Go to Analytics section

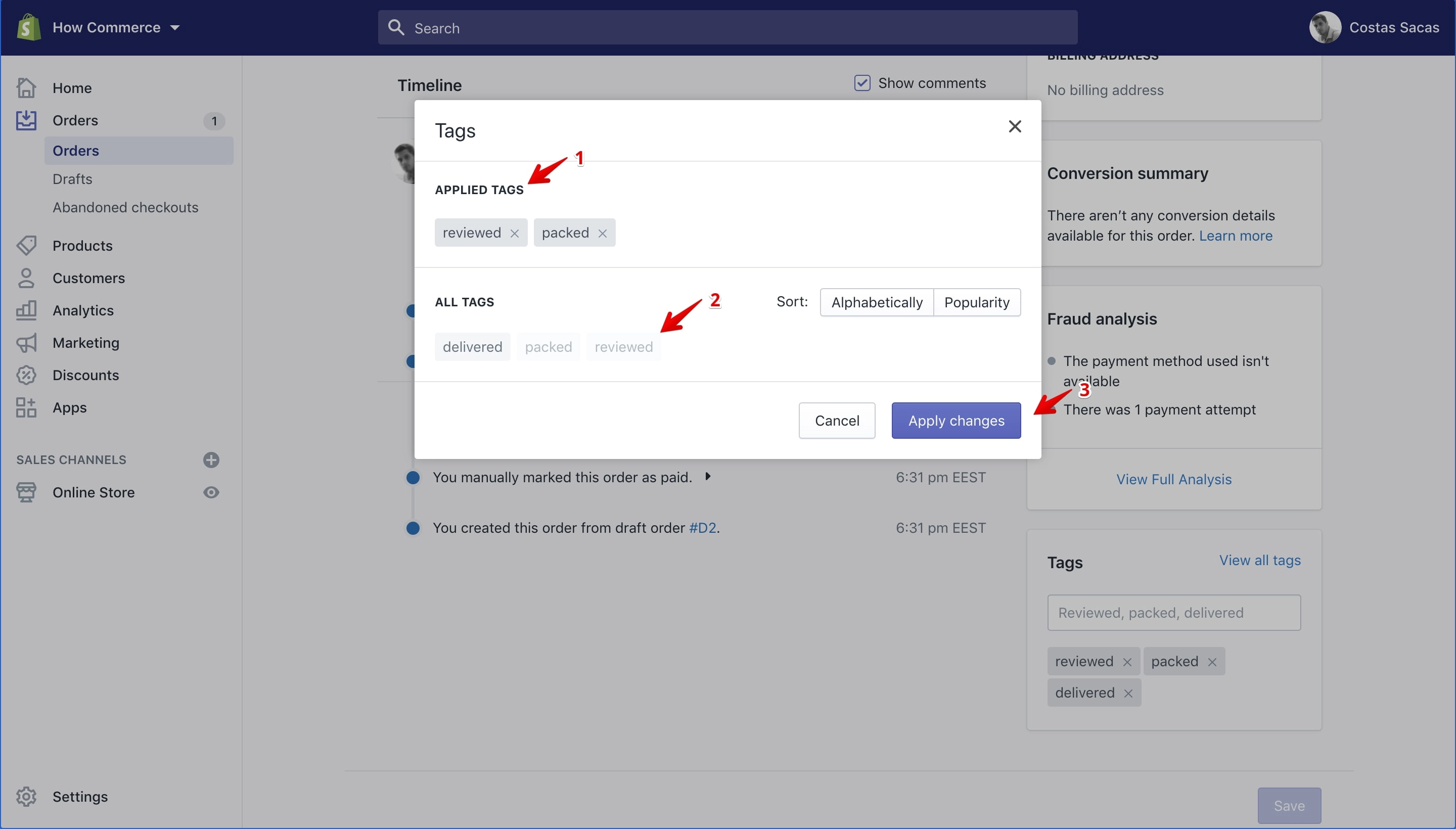pos(83,311)
